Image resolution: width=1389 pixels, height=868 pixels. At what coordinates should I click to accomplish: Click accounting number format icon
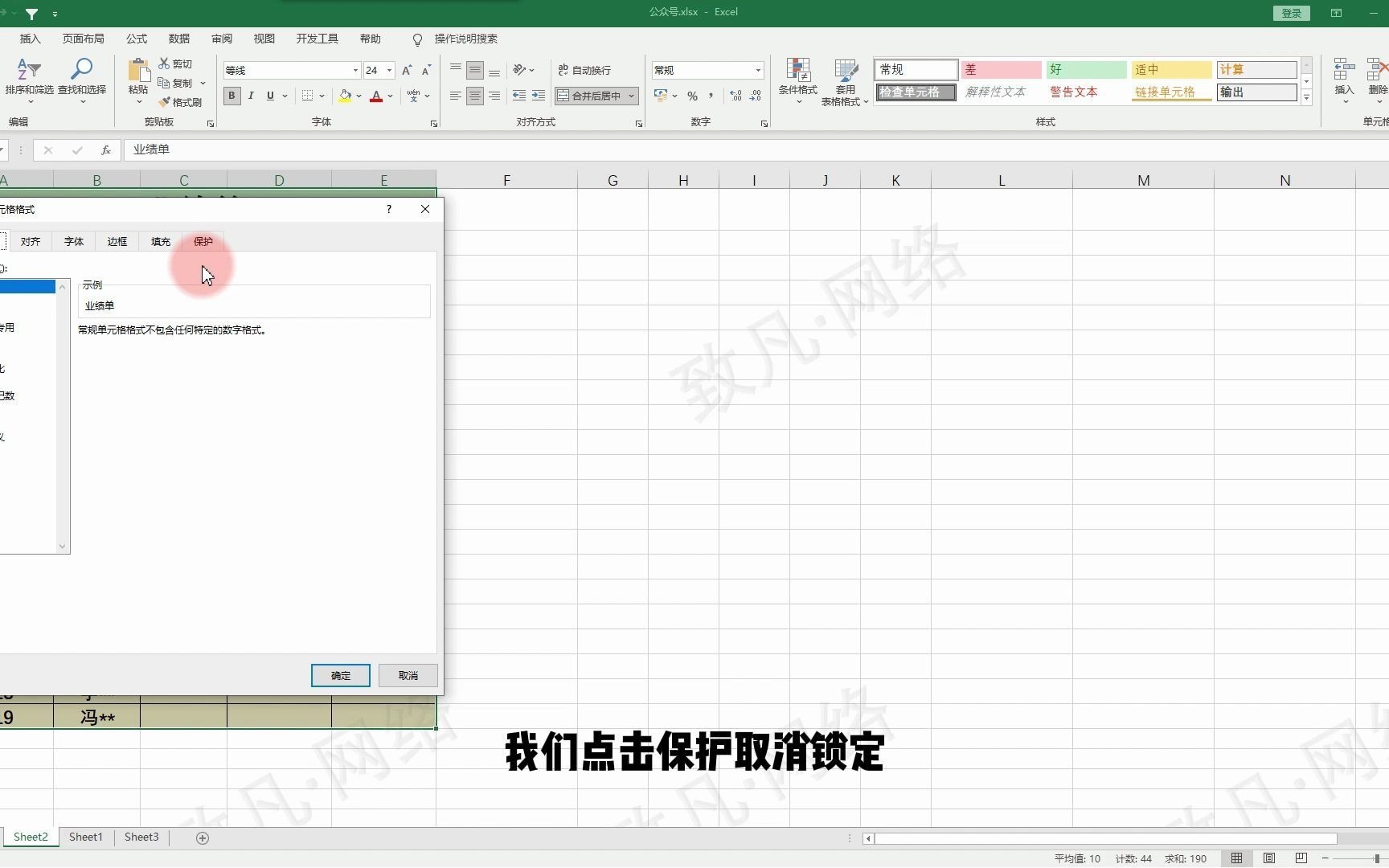[x=661, y=96]
